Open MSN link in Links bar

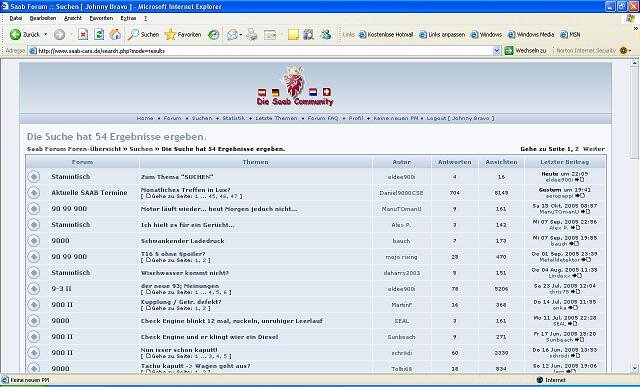coord(570,35)
